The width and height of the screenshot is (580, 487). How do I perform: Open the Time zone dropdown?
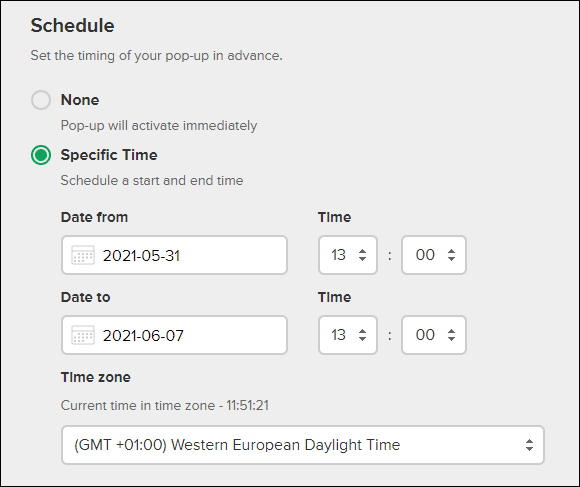click(x=303, y=445)
